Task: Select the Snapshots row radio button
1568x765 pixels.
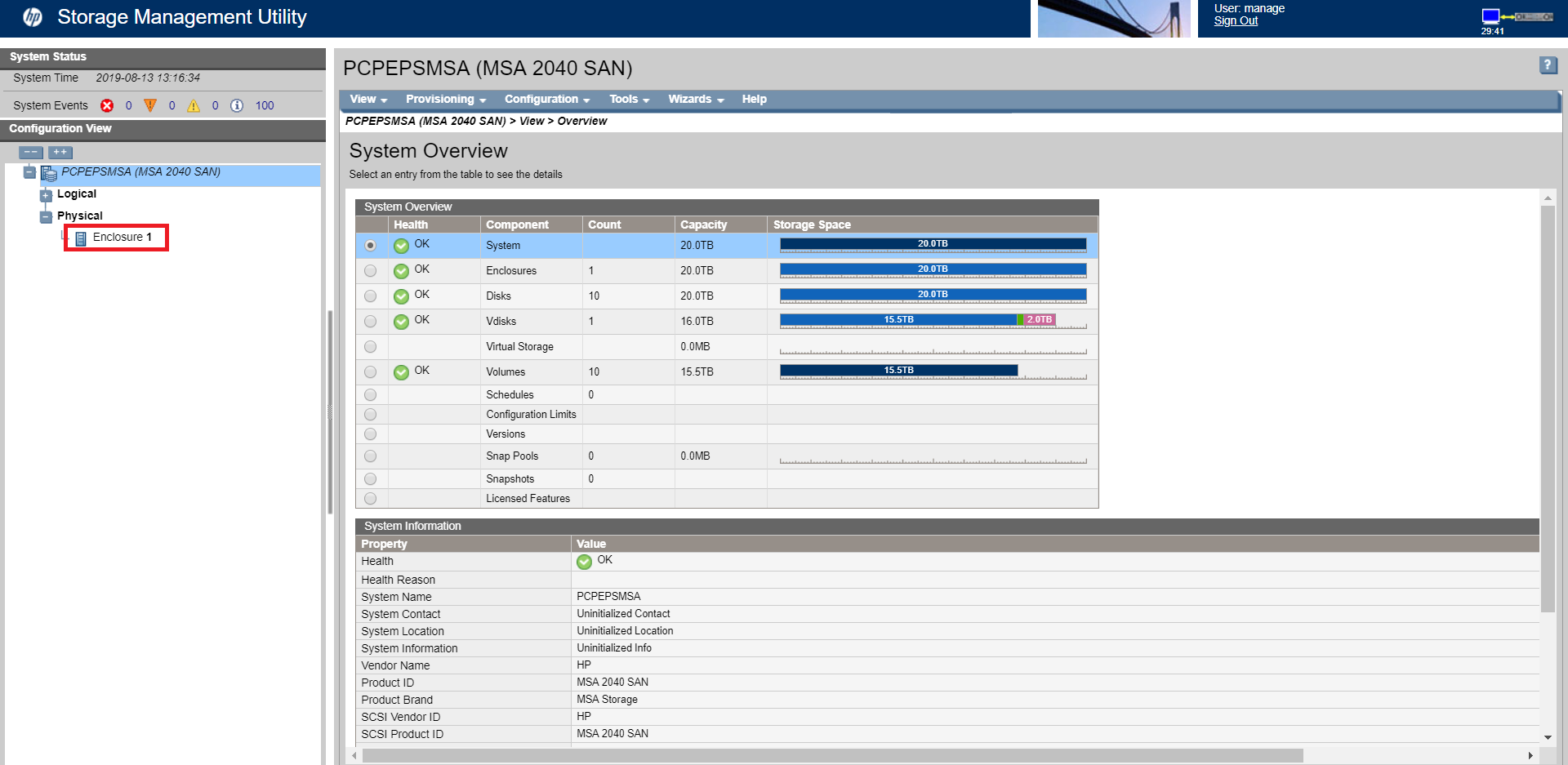Action: coord(371,478)
